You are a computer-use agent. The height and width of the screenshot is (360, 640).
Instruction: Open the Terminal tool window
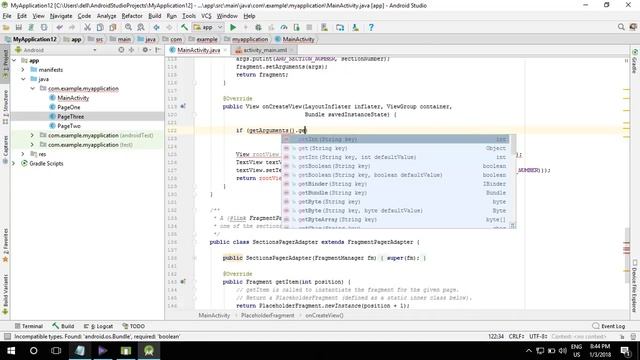point(29,326)
